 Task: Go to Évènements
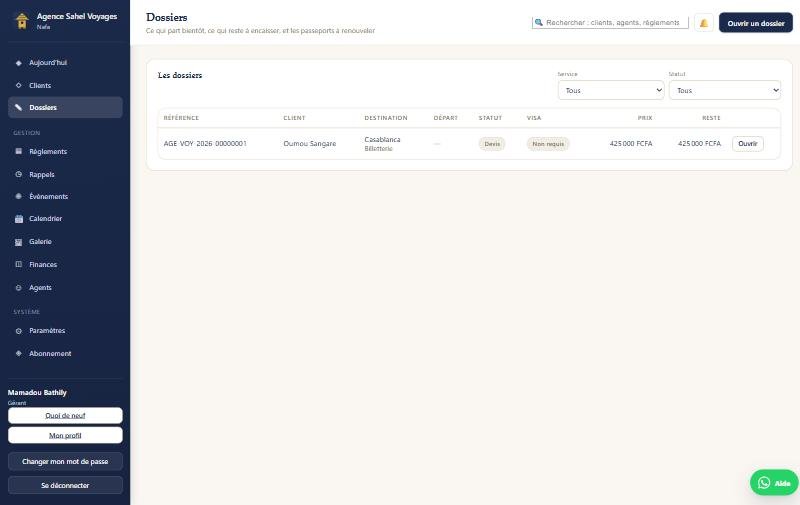pyautogui.click(x=65, y=196)
